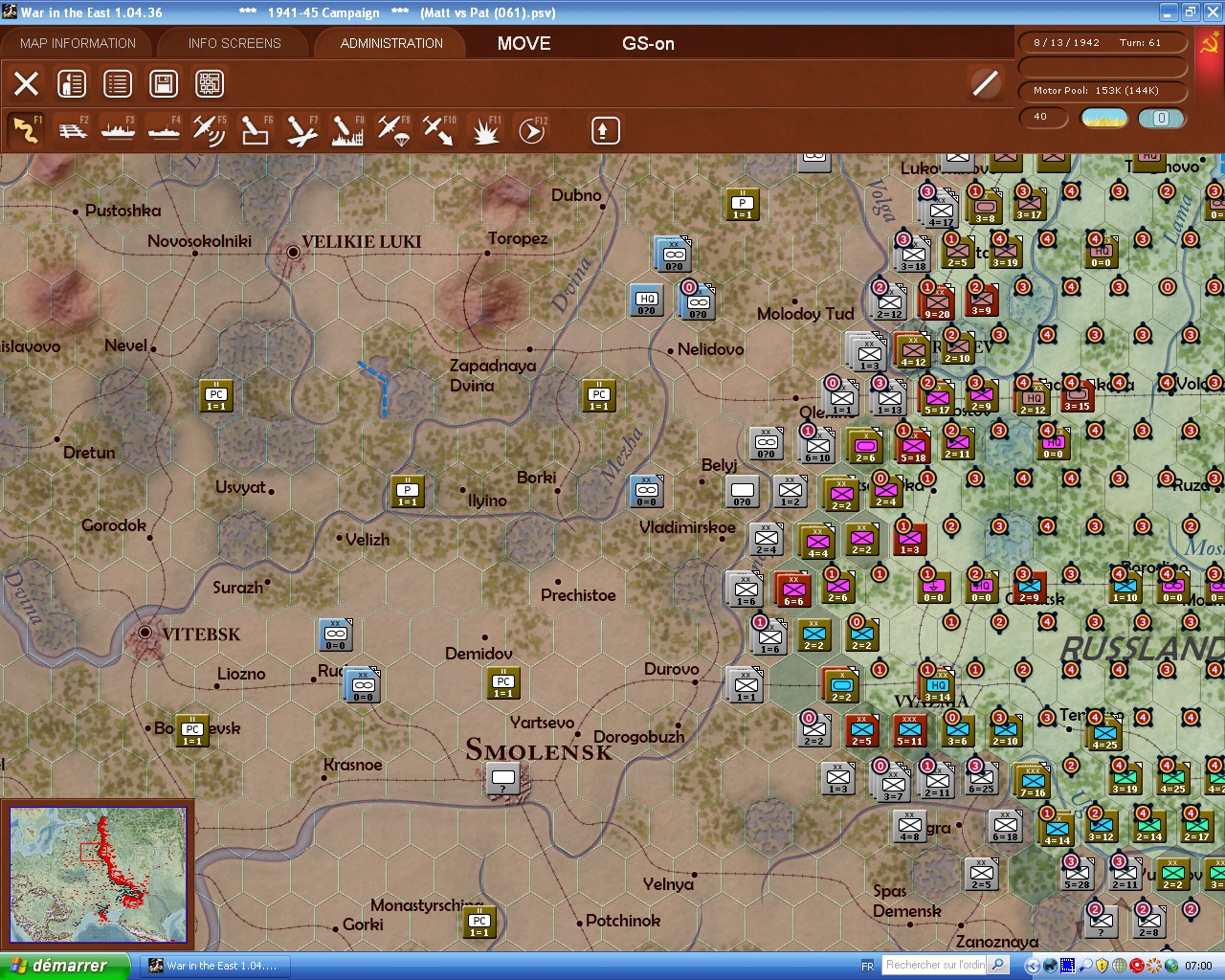Viewport: 1225px width, 980px height.
Task: Select the P 1=1 unit near Dubno
Action: pyautogui.click(x=744, y=204)
